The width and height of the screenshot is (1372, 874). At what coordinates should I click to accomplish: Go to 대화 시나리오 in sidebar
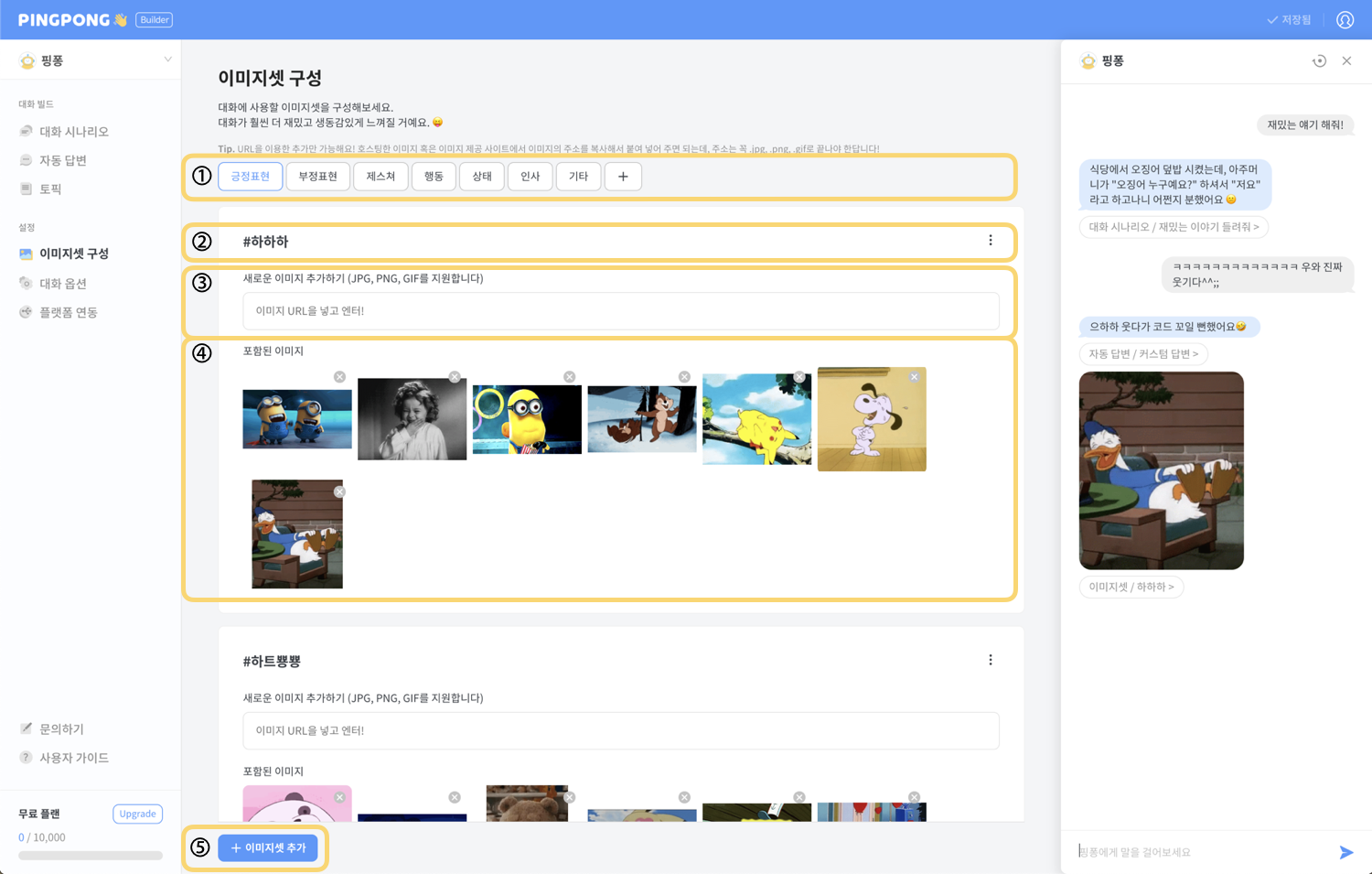(74, 131)
